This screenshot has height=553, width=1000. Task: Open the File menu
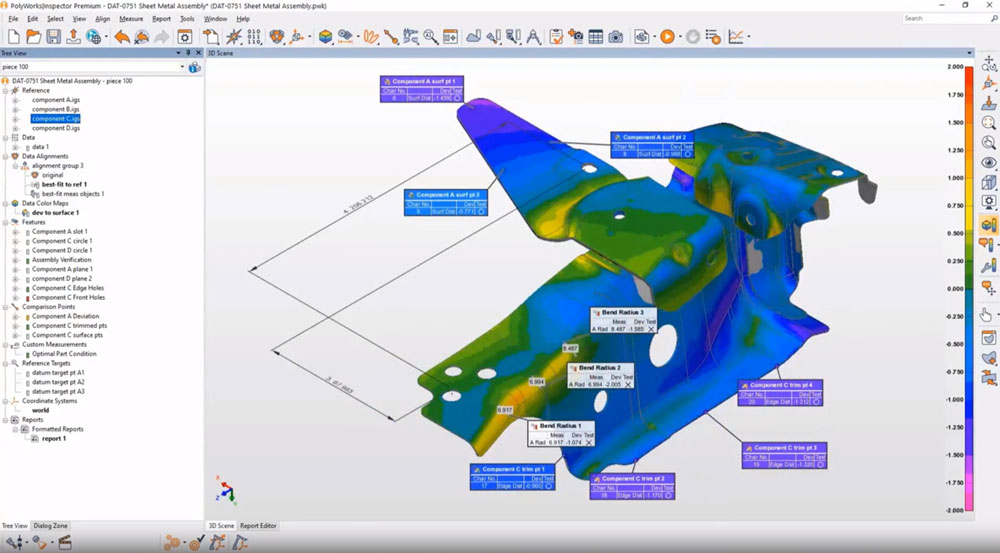coord(13,19)
